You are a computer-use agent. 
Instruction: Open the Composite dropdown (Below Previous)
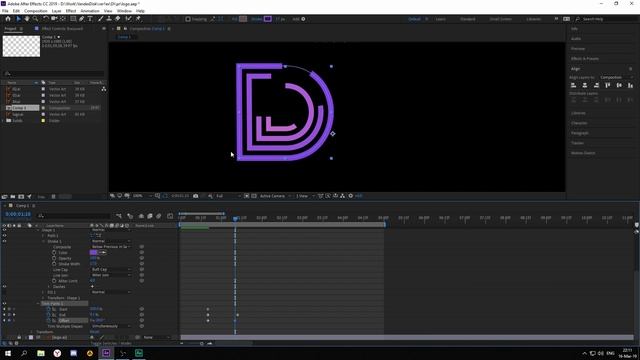click(x=111, y=247)
